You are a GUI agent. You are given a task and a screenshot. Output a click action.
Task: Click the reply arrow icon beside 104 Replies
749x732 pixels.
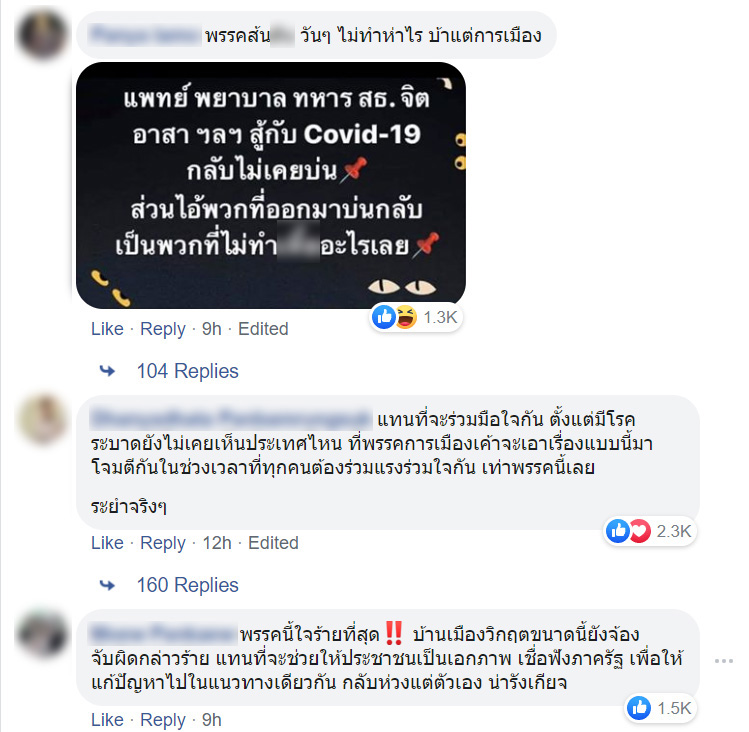tap(107, 371)
